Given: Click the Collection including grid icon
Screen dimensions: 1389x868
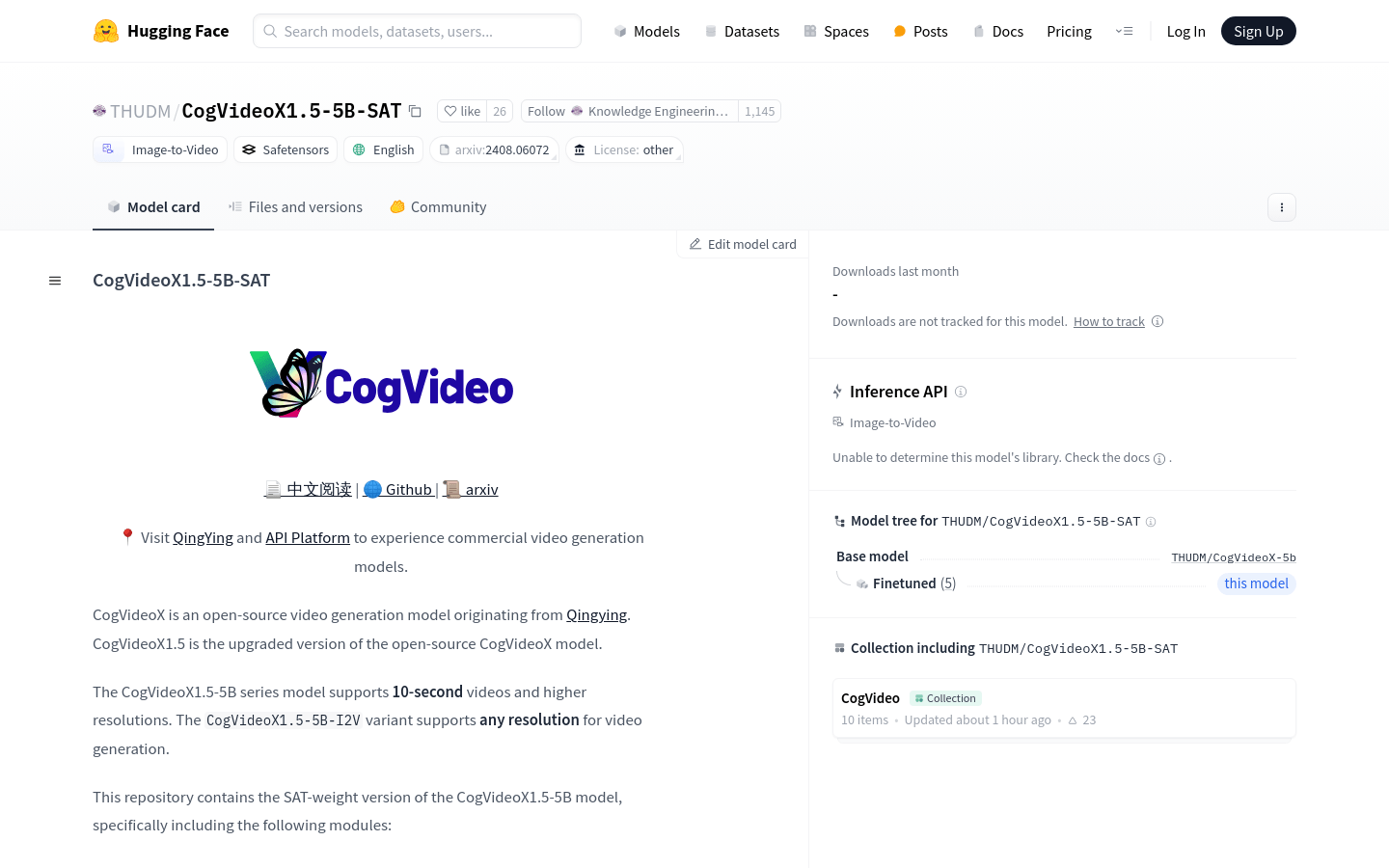Looking at the screenshot, I should pos(839,648).
